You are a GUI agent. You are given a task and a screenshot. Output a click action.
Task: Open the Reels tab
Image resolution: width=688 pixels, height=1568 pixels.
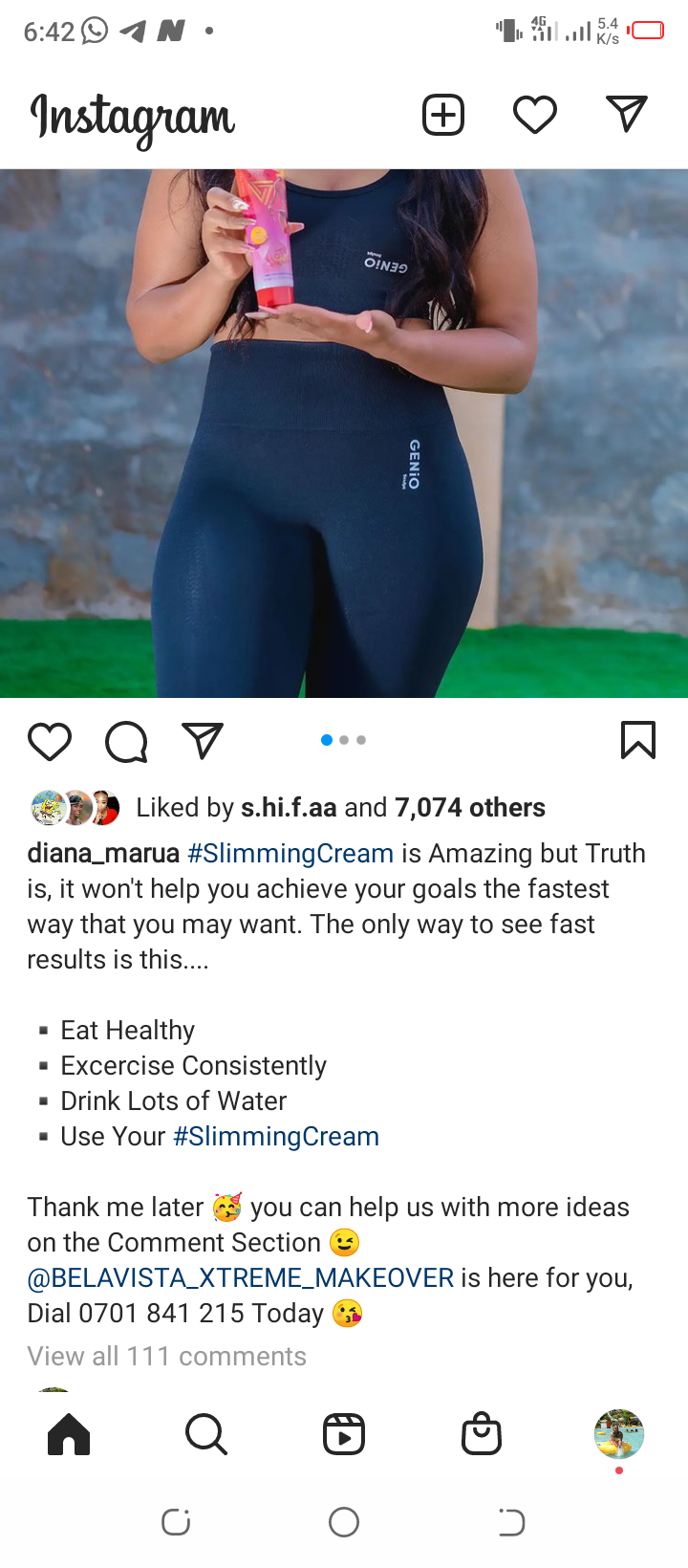tap(344, 1434)
